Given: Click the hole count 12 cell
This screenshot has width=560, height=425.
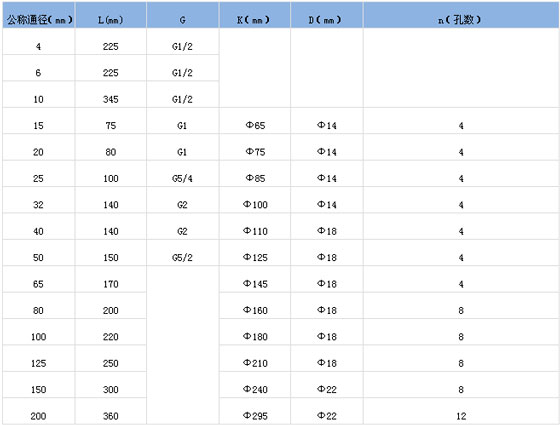Looking at the screenshot, I should coord(461,416).
